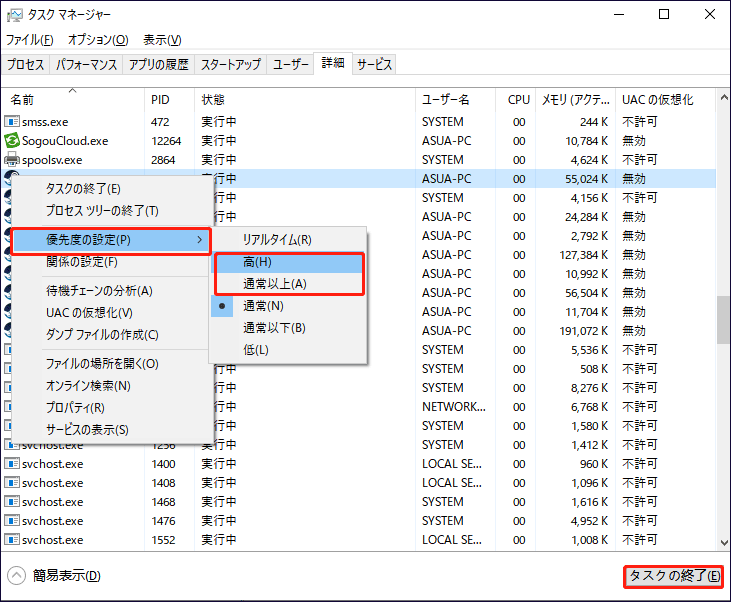Sort by メモリ column header

(x=574, y=100)
